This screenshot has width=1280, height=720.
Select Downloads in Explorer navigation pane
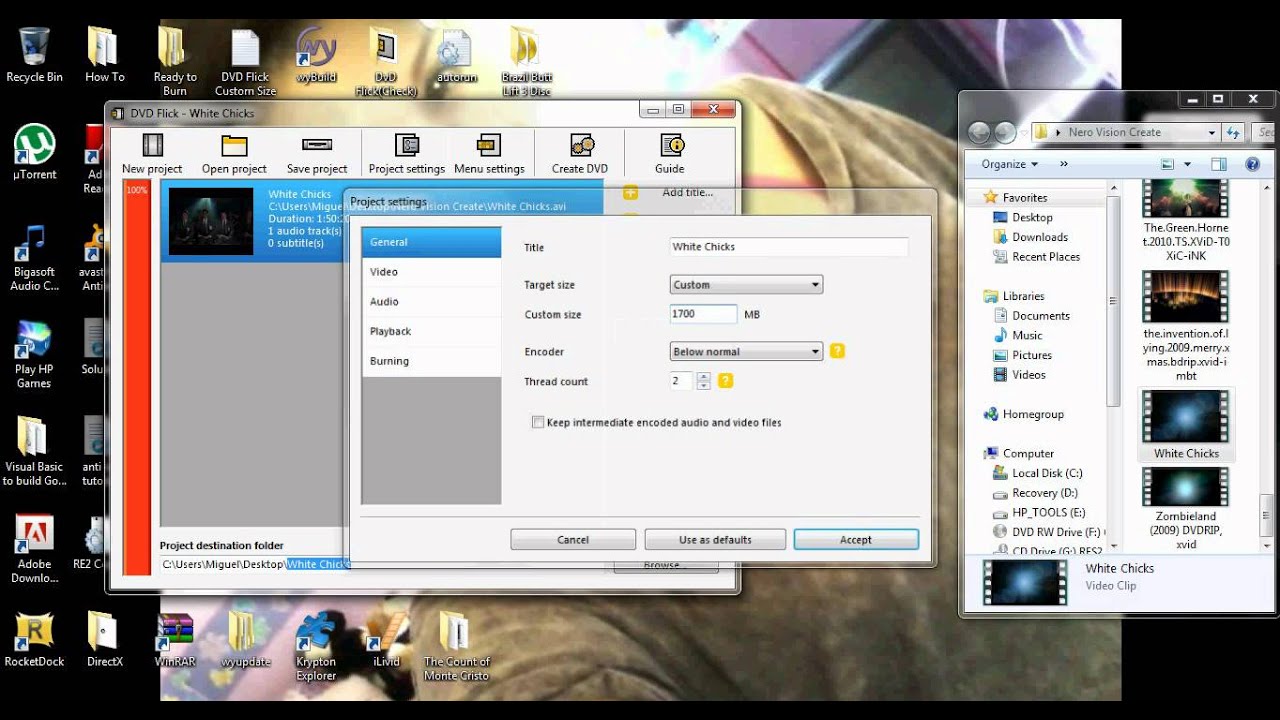(1040, 237)
